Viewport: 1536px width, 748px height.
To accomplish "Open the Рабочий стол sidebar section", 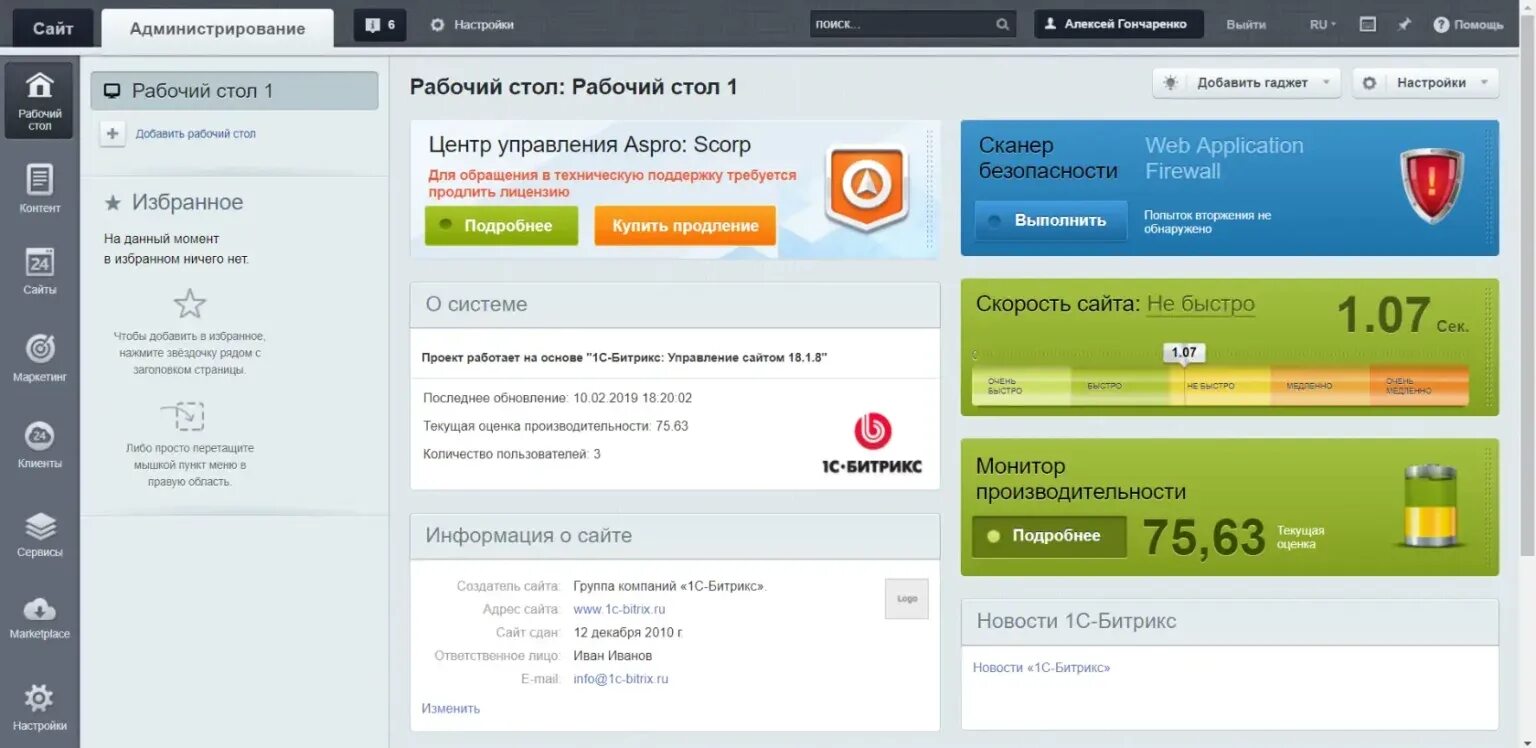I will click(39, 100).
